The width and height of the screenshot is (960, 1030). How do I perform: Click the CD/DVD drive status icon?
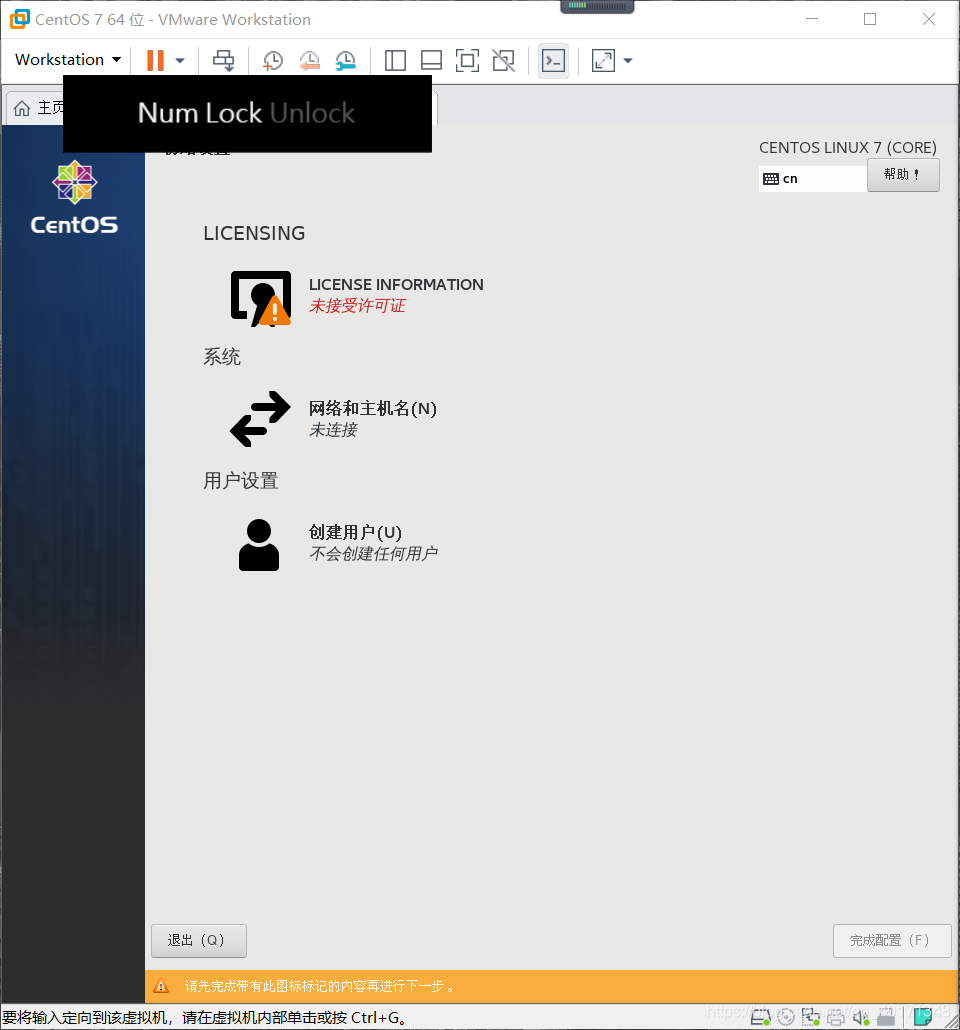pyautogui.click(x=786, y=1018)
